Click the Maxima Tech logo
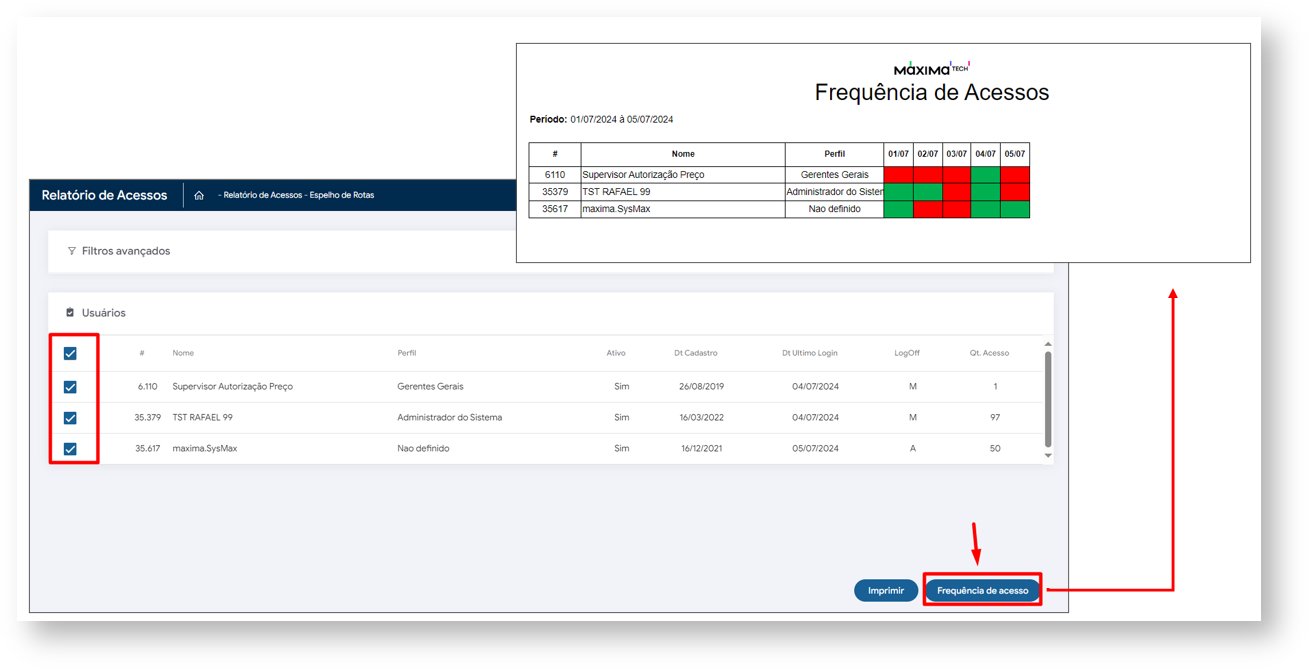 coord(931,68)
